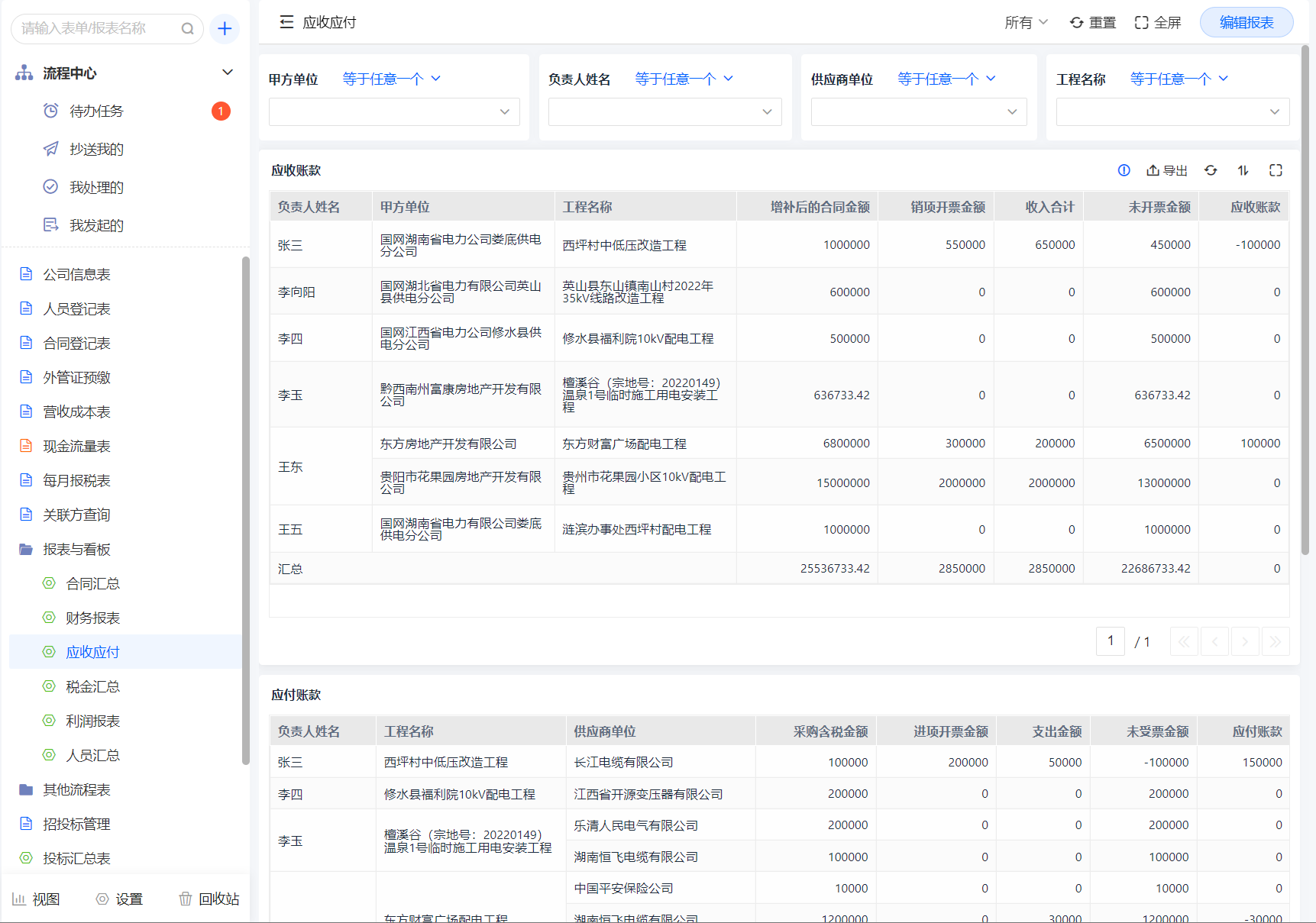1316x923 pixels.
Task: Open the 甲方单位 value dropdown
Action: pyautogui.click(x=394, y=111)
